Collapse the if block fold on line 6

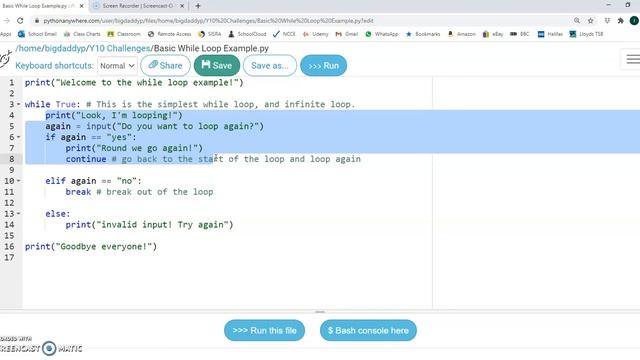click(x=18, y=137)
